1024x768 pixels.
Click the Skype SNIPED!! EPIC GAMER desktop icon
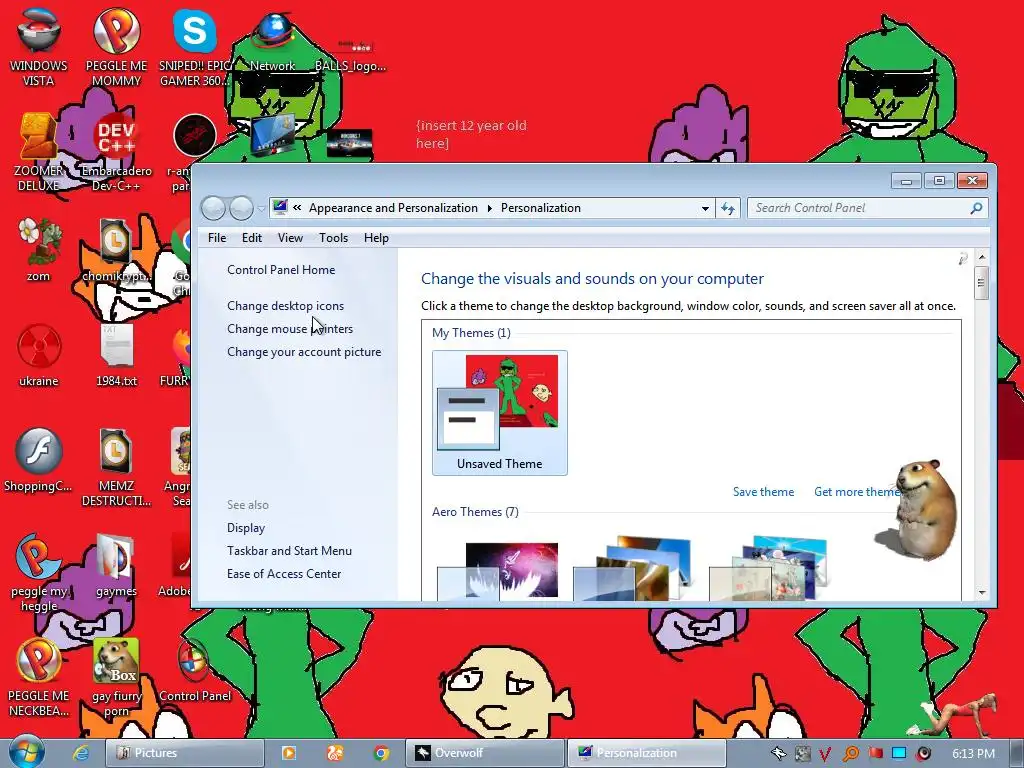[195, 46]
